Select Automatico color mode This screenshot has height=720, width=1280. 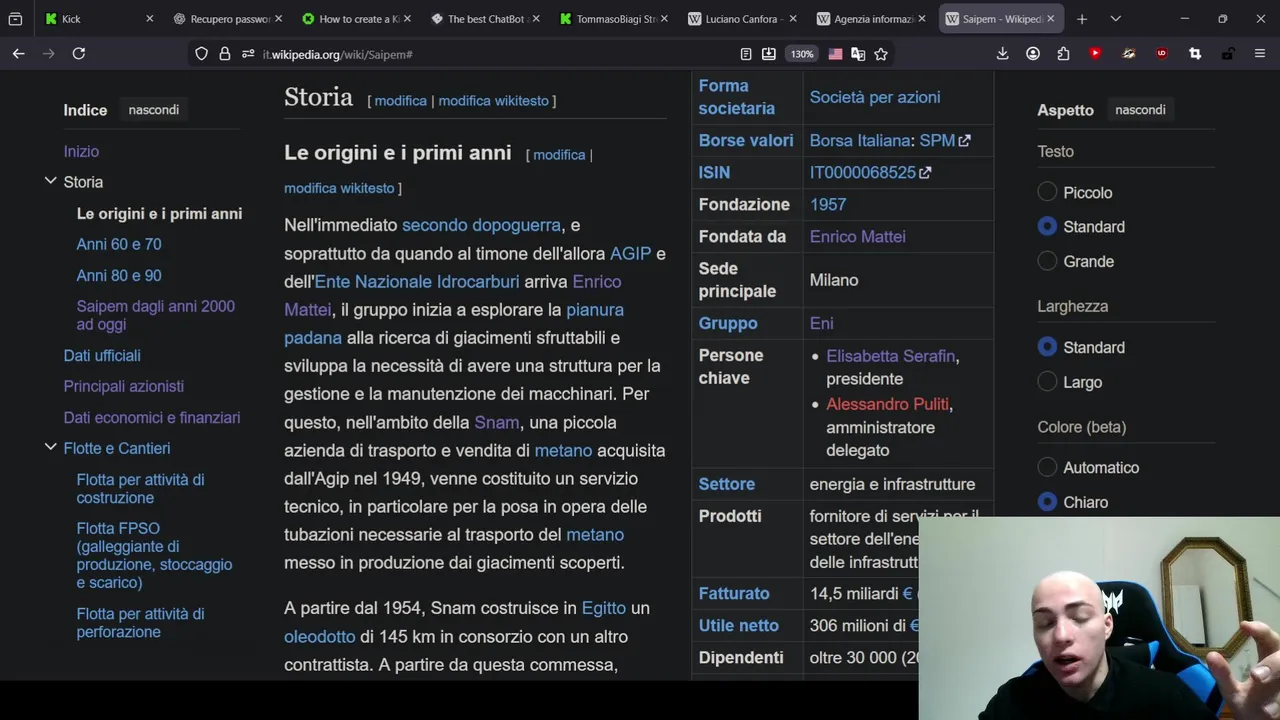pos(1047,467)
